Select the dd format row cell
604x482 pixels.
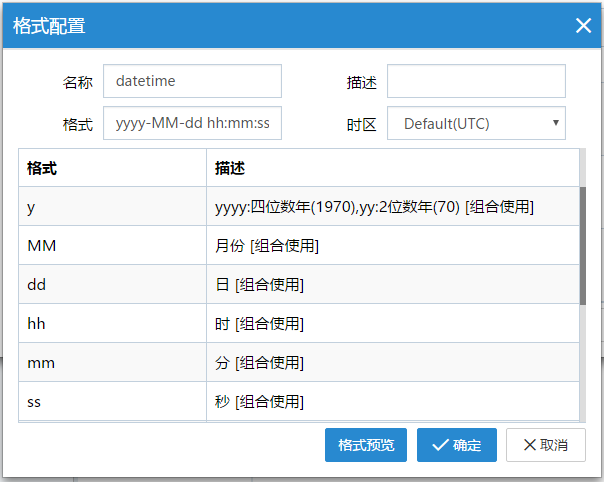click(112, 285)
